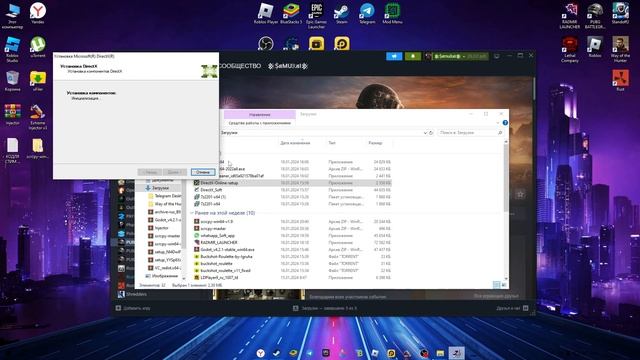Open the Roblox Player desktop shortcut
This screenshot has height=360, width=640.
click(x=266, y=13)
